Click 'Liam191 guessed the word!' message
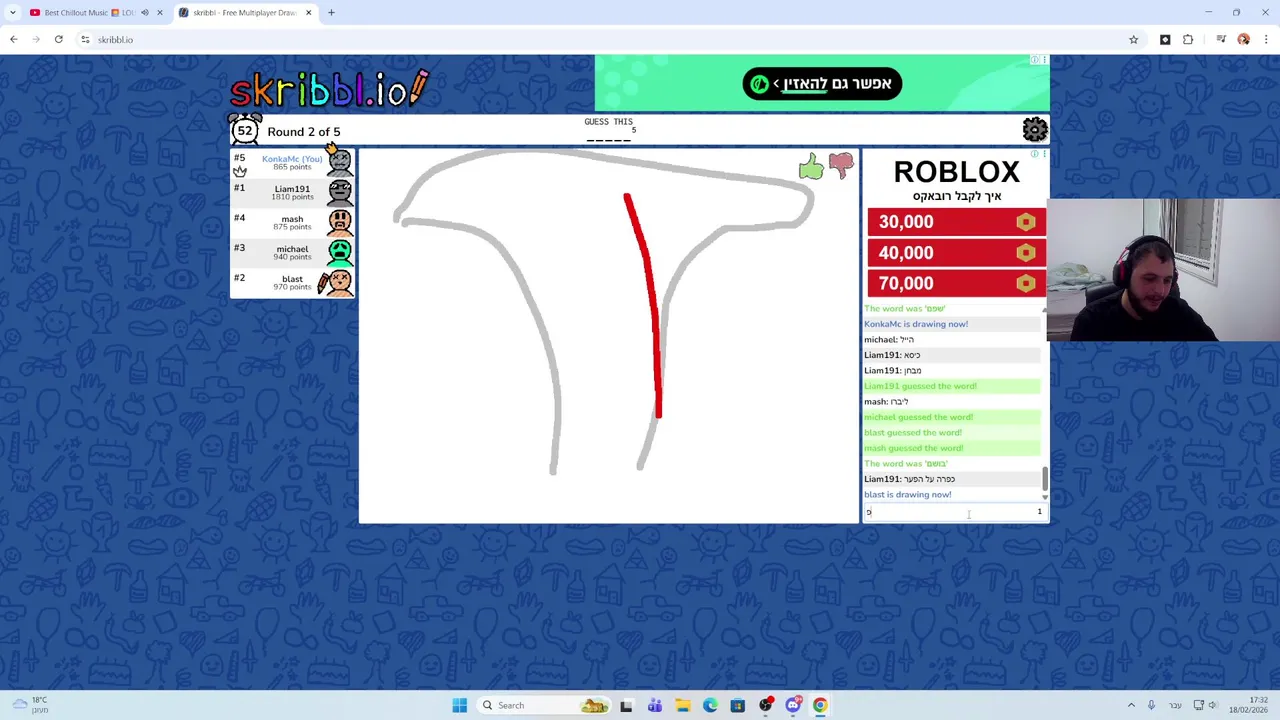Screen dimensions: 1280x720 920,386
